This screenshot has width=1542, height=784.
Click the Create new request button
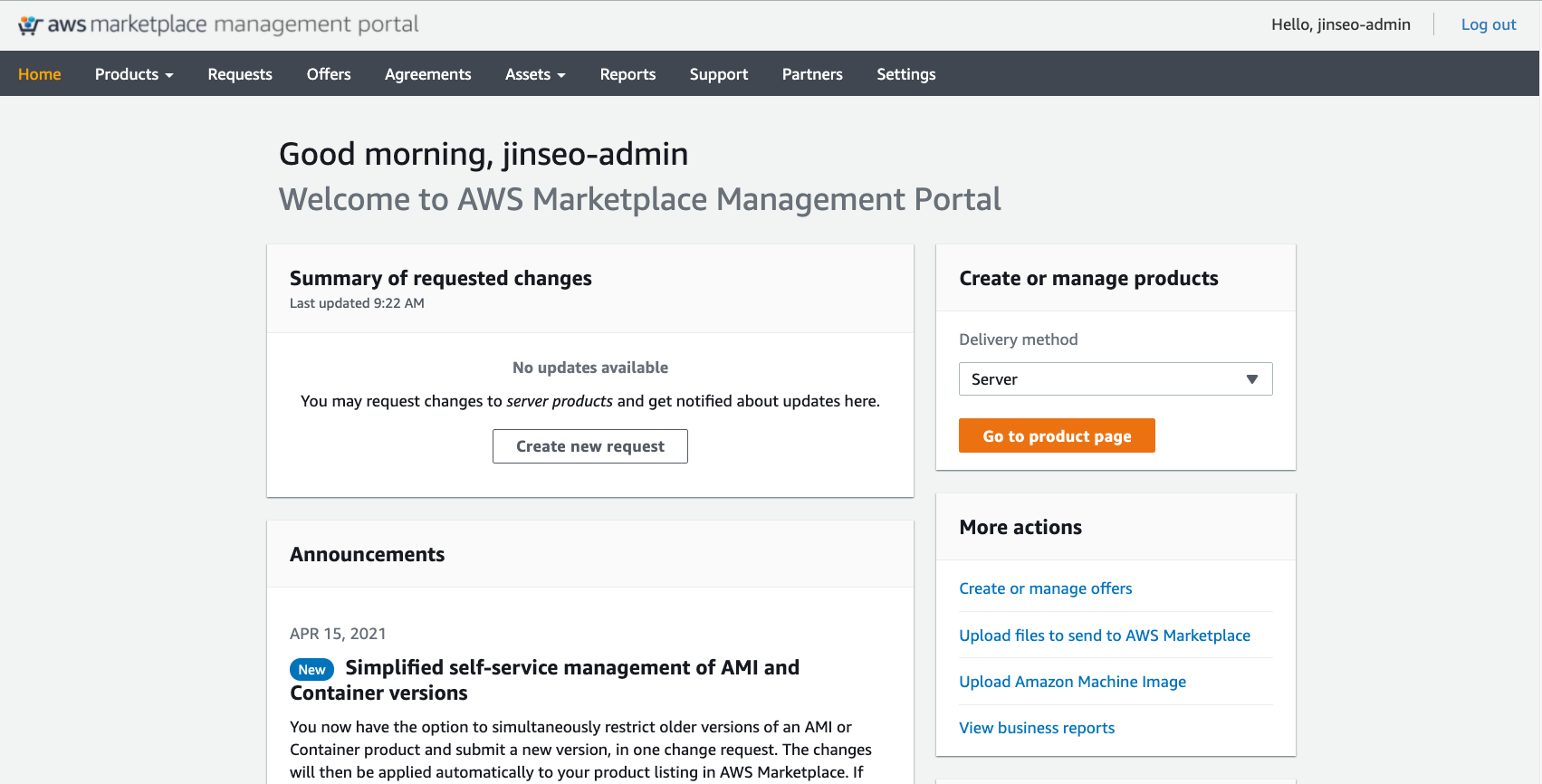tap(590, 446)
